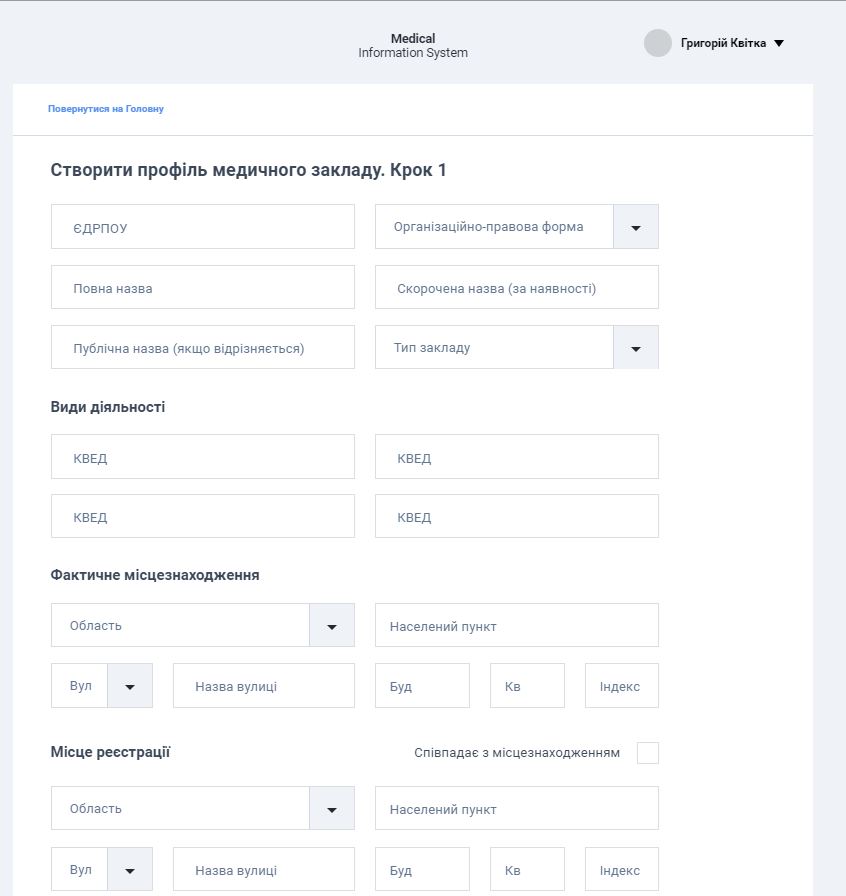Viewport: 846px width, 896px height.
Task: Click Населений пункт field in Фактичне місцезнаходження
Action: 517,625
